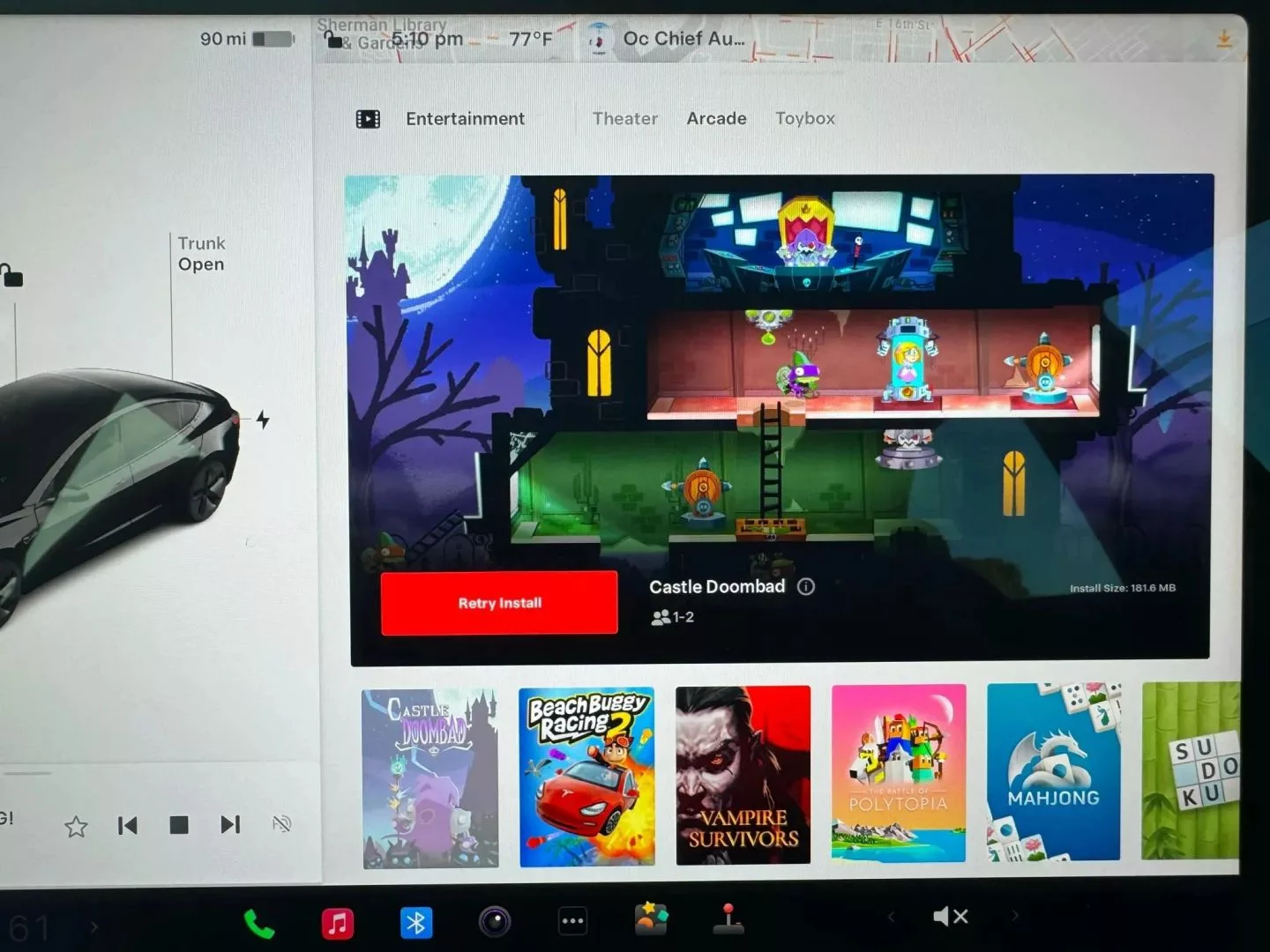Switch to the Toybox tab
This screenshot has width=1270, height=952.
pyautogui.click(x=804, y=118)
